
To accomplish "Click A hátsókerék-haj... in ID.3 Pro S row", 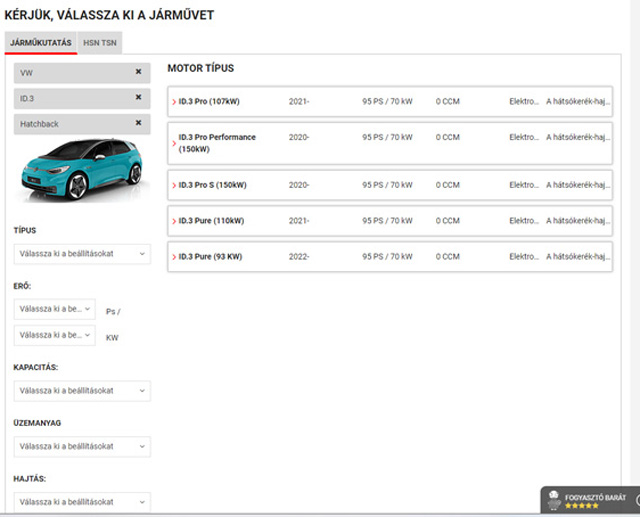I will point(578,185).
